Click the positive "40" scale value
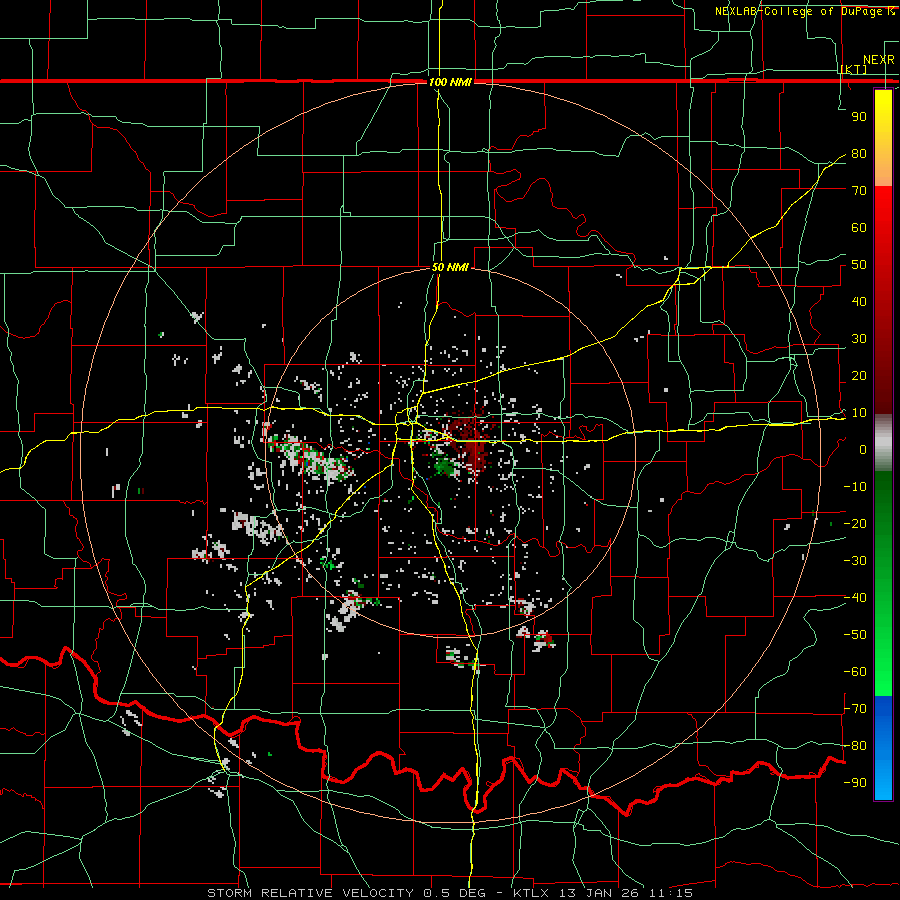900x900 pixels. pos(859,302)
